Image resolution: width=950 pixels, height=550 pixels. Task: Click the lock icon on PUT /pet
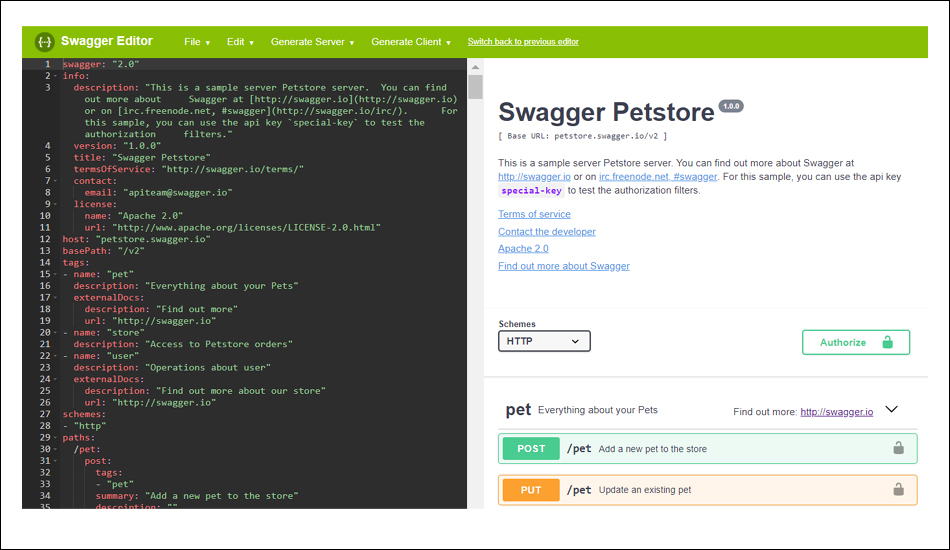click(x=899, y=489)
